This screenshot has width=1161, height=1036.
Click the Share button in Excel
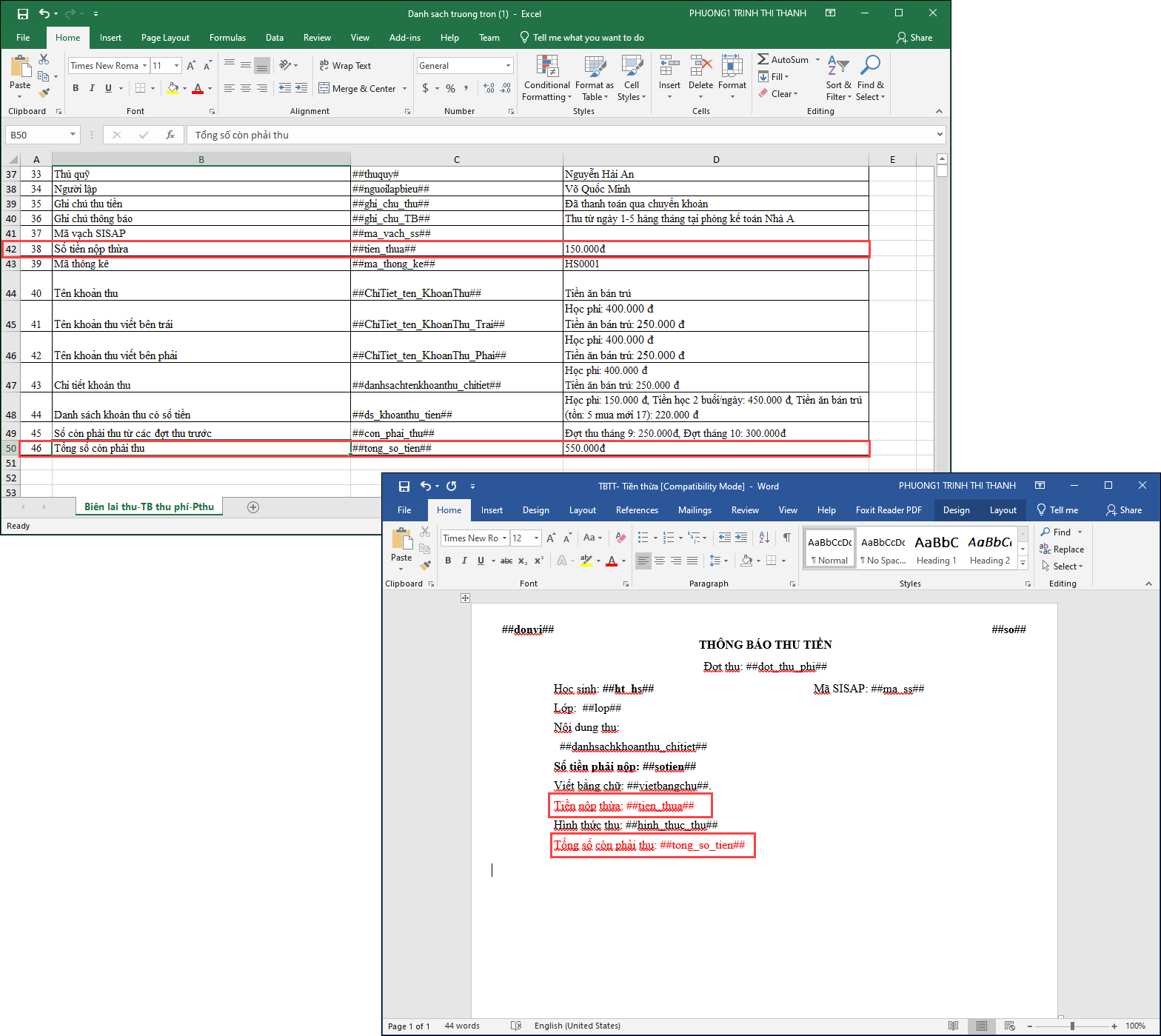tap(914, 38)
